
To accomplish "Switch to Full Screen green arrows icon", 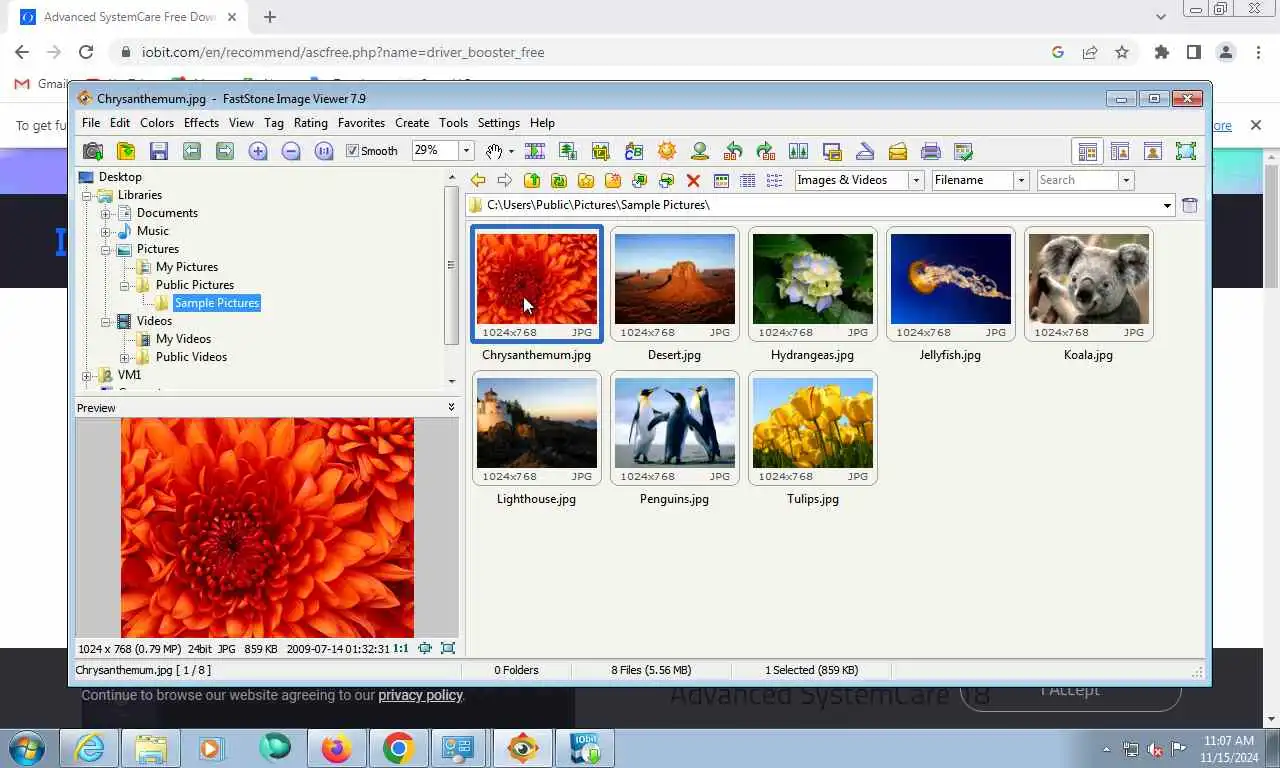I will pyautogui.click(x=1186, y=151).
